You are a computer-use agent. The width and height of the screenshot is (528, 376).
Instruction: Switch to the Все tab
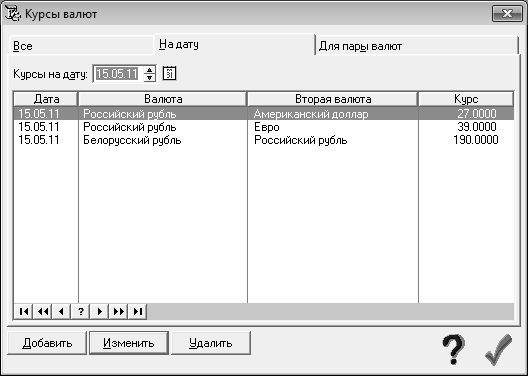[x=81, y=46]
